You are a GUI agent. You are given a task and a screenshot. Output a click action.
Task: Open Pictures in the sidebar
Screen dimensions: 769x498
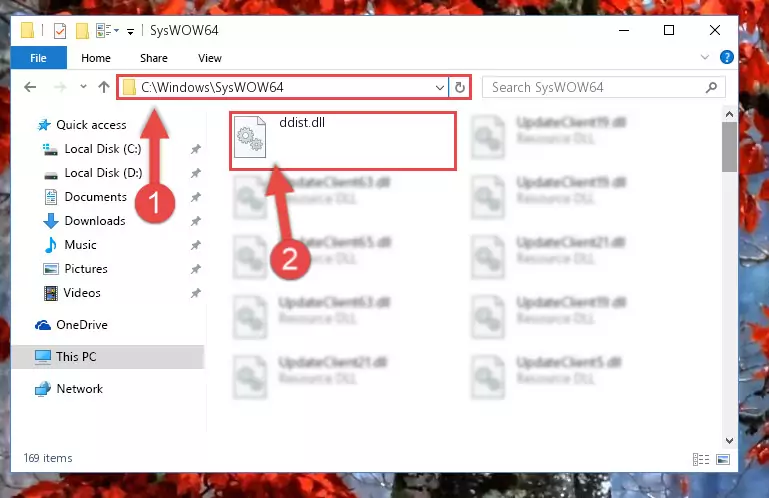click(86, 269)
